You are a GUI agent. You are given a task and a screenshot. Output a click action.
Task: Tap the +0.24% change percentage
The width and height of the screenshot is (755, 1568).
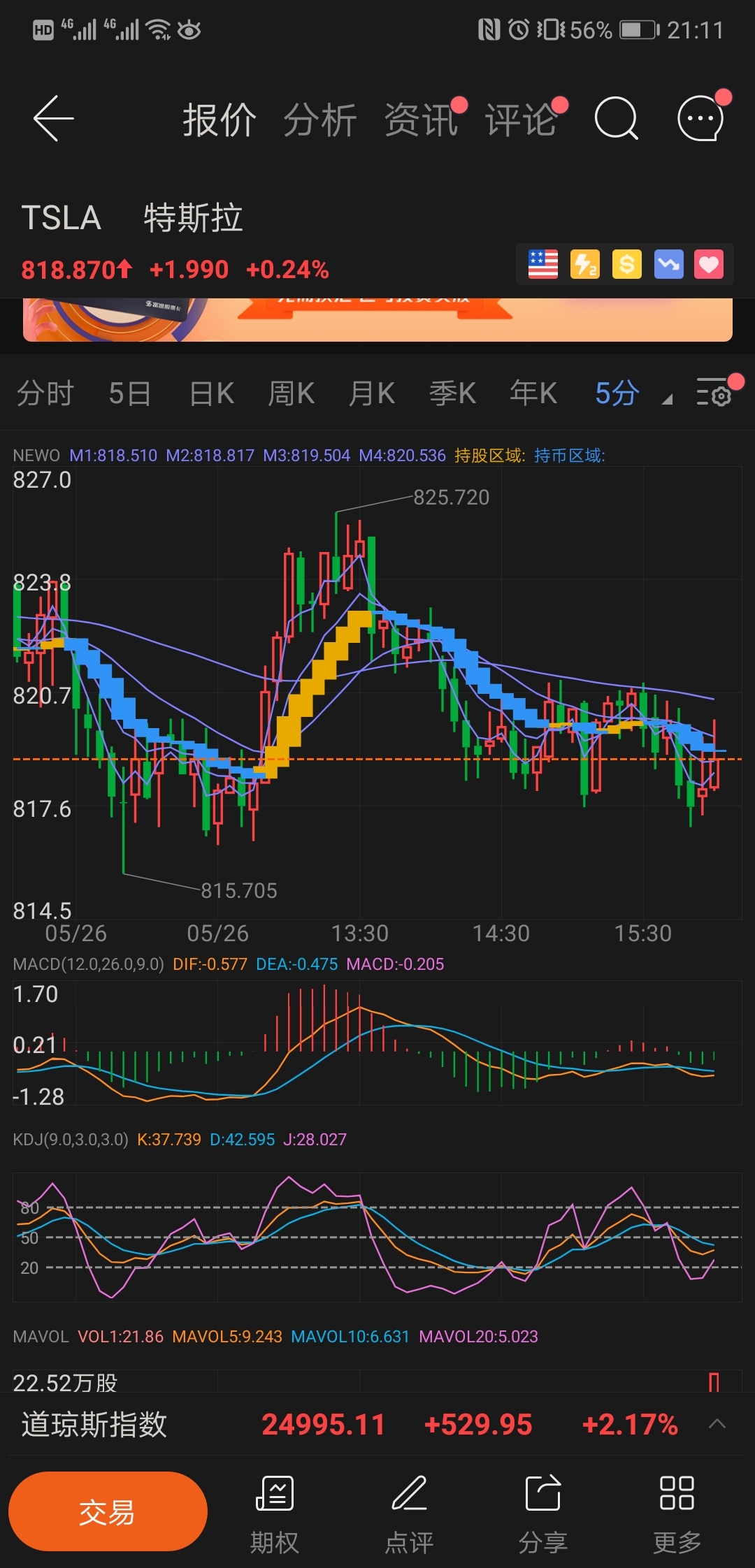287,269
